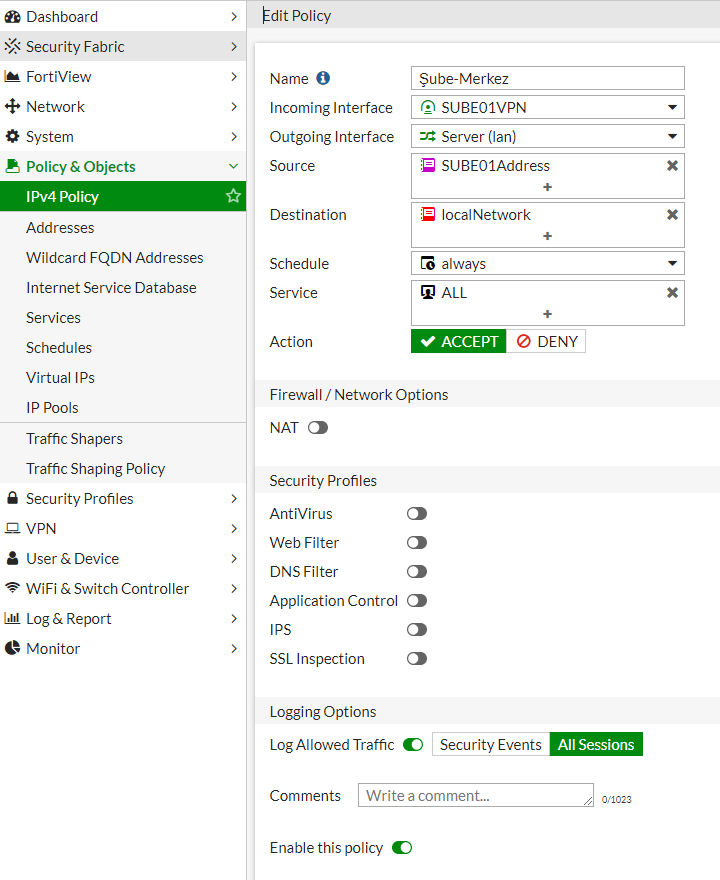Viewport: 720px width, 880px height.
Task: Disable the Enable this policy switch
Action: click(402, 847)
